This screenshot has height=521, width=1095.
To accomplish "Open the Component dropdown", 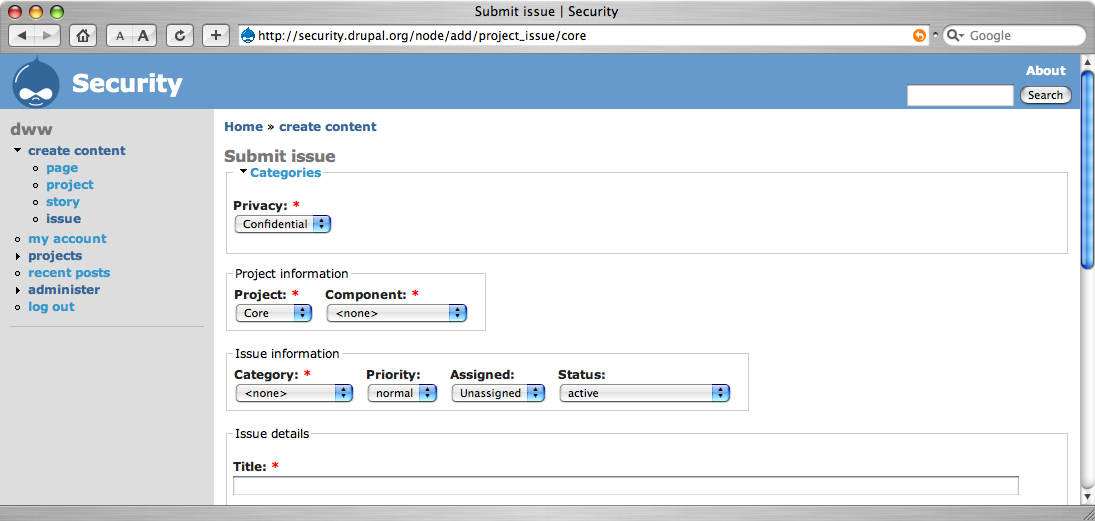I will 397,313.
